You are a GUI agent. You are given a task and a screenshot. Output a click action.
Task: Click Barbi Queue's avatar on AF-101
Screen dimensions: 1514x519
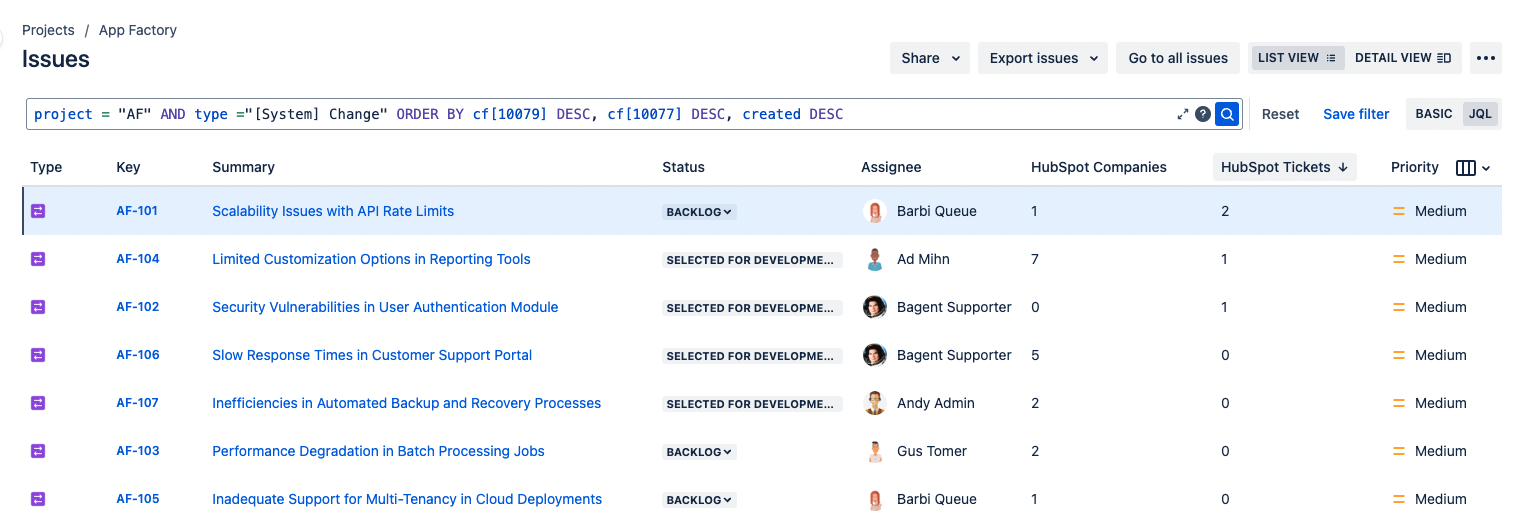click(x=875, y=211)
